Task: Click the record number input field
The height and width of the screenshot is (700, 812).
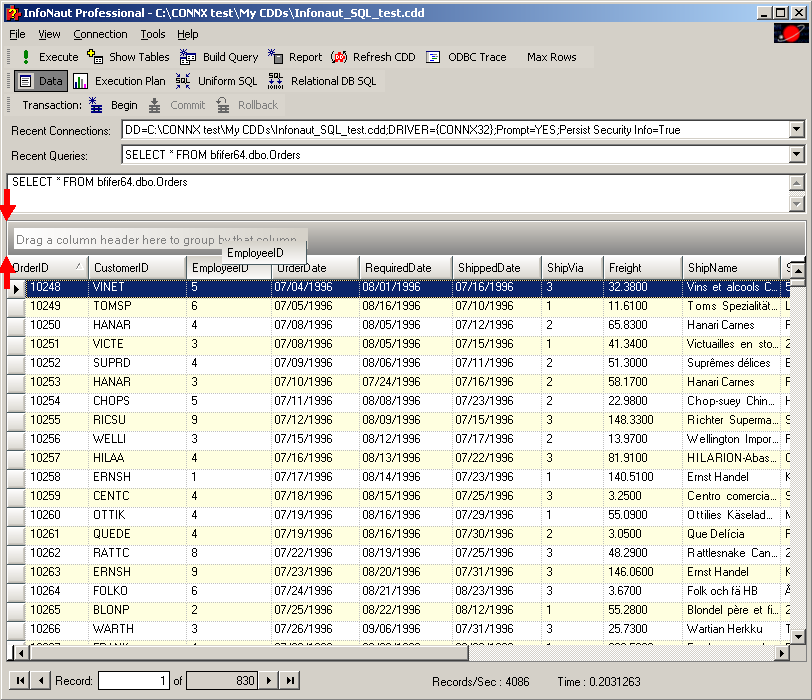Action: [x=135, y=681]
